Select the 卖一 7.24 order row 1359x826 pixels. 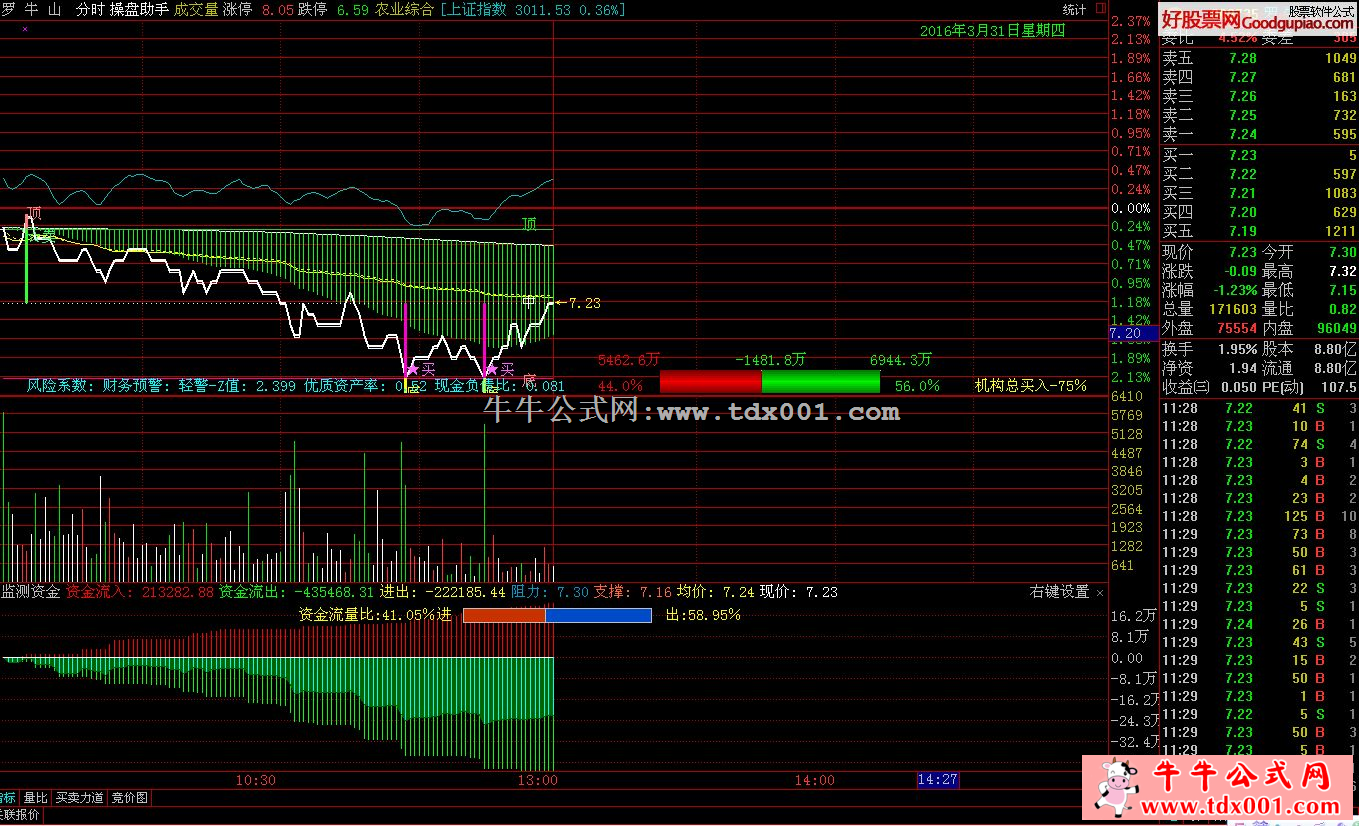click(x=1259, y=134)
